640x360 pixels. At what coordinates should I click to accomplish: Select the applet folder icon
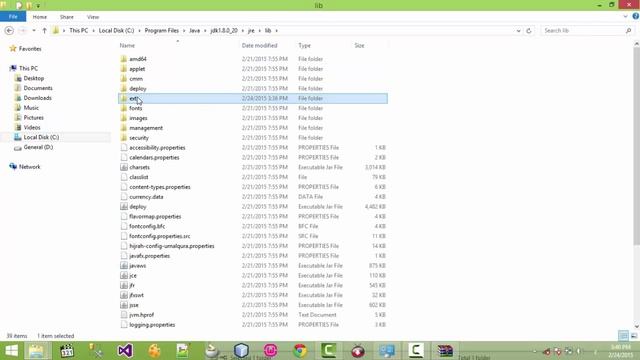124,69
